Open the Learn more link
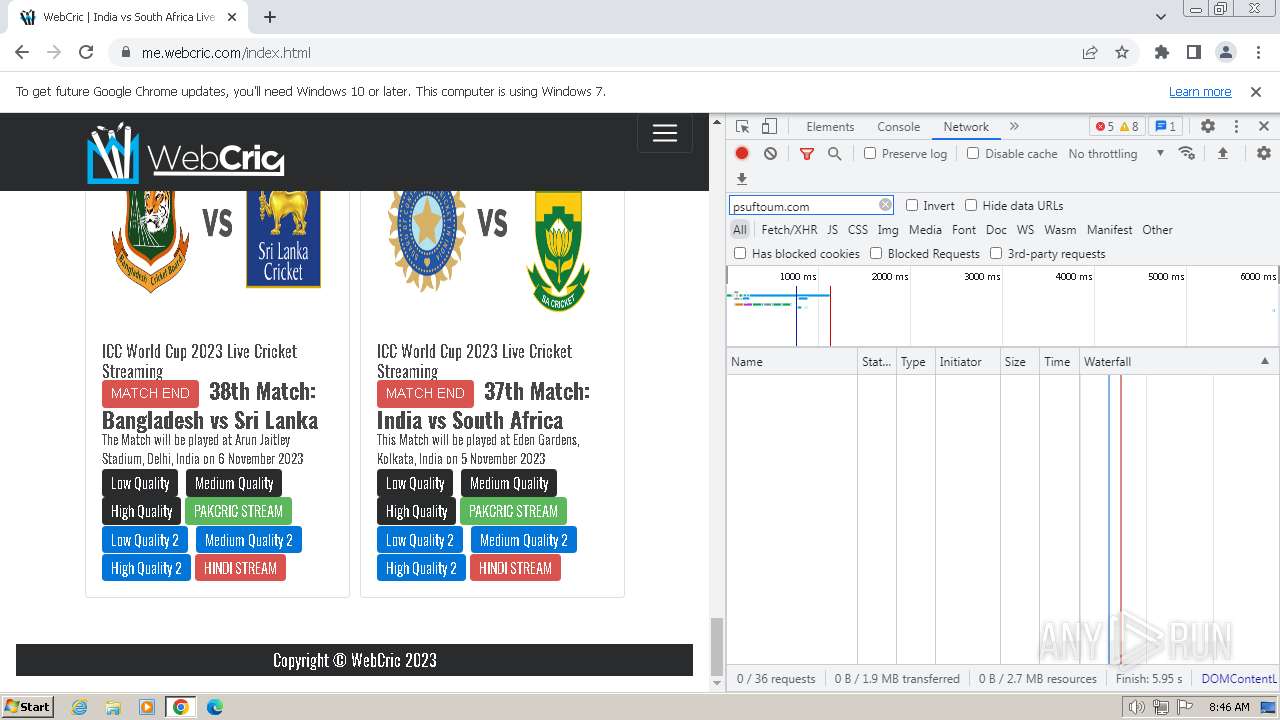 1200,91
